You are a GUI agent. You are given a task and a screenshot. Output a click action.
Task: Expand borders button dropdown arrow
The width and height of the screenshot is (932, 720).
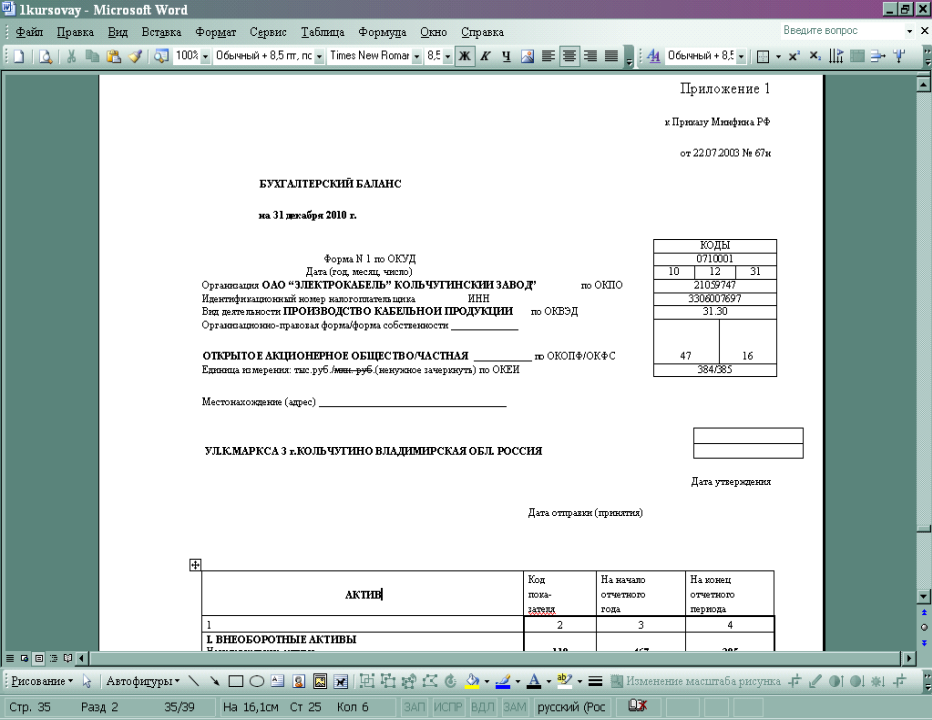coord(778,56)
